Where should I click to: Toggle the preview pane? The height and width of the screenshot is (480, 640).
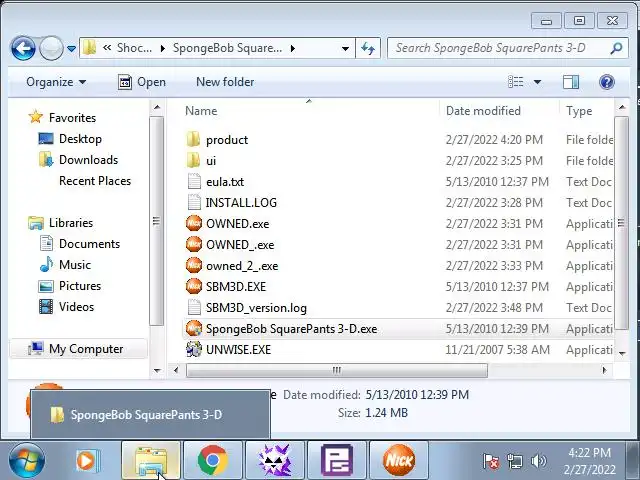point(571,82)
